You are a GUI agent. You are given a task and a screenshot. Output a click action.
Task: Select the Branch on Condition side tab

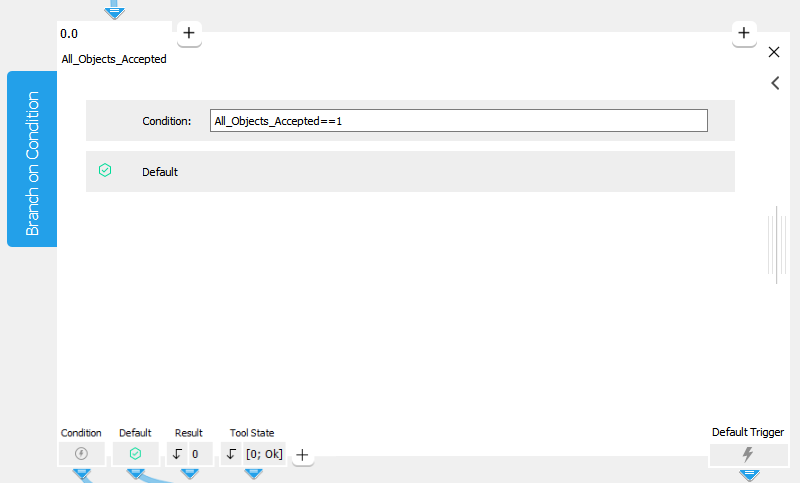point(32,159)
